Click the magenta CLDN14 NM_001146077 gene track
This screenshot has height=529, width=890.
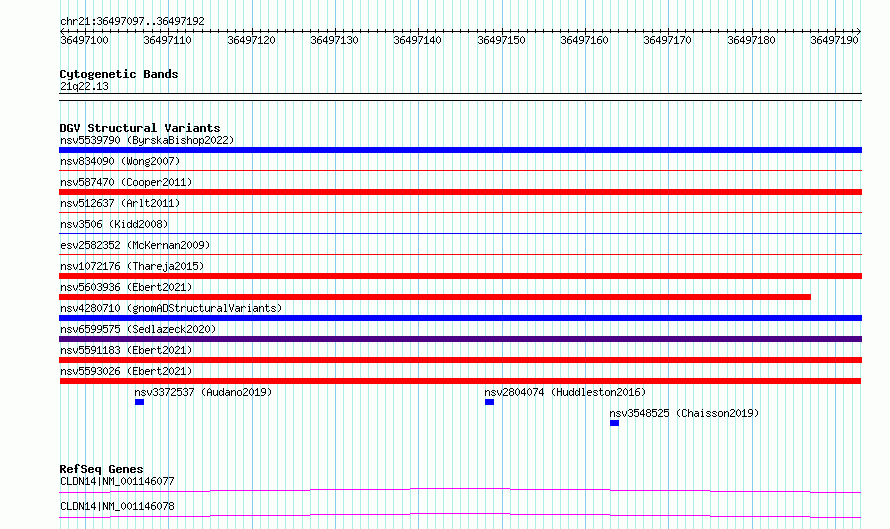pyautogui.click(x=460, y=490)
